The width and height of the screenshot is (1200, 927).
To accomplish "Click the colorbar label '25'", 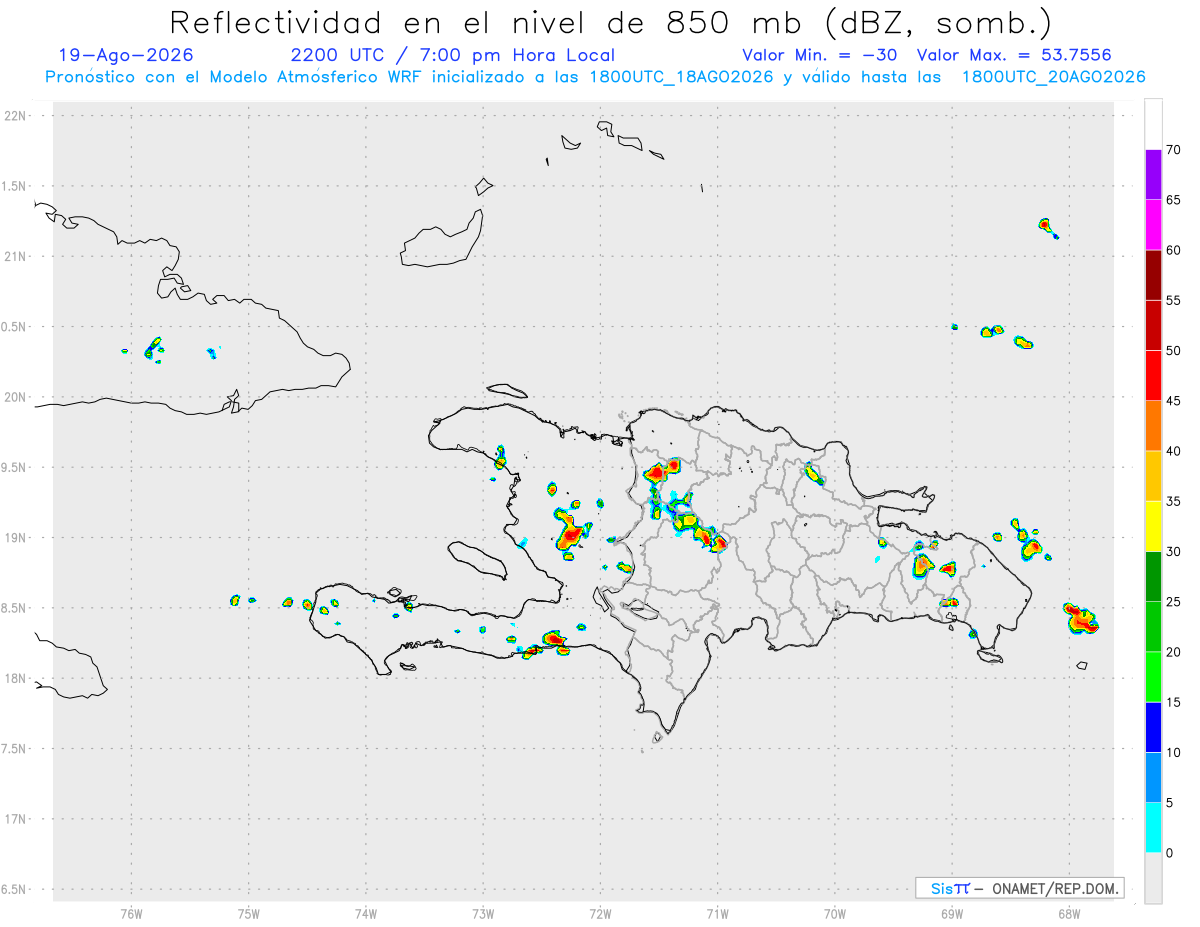I will click(x=1173, y=602).
